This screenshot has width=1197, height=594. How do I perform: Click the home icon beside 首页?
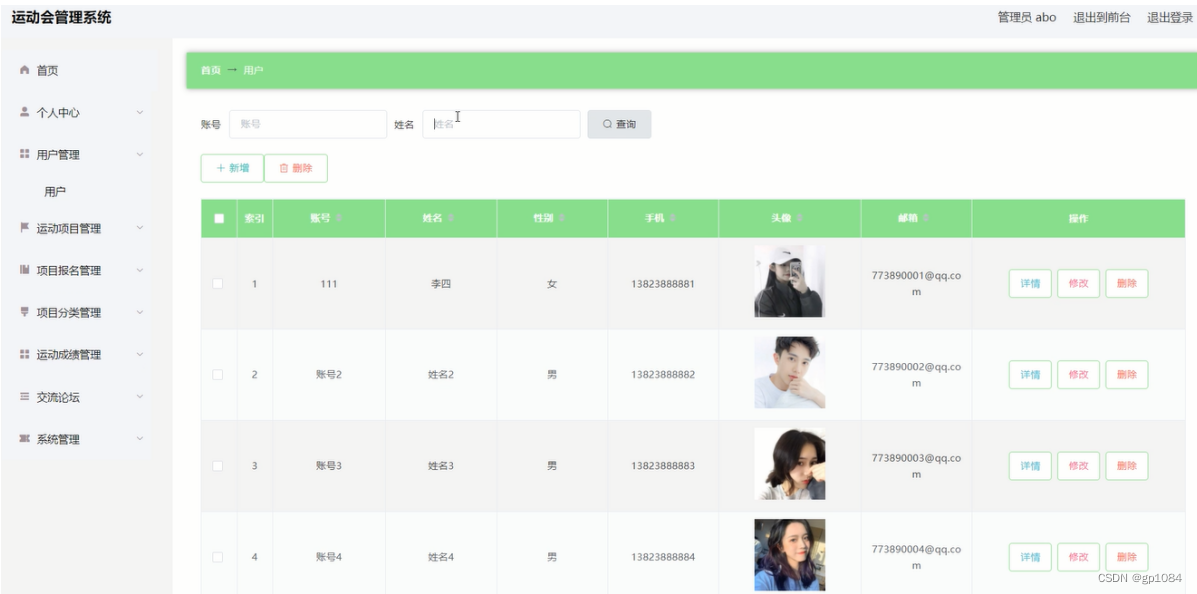click(25, 70)
